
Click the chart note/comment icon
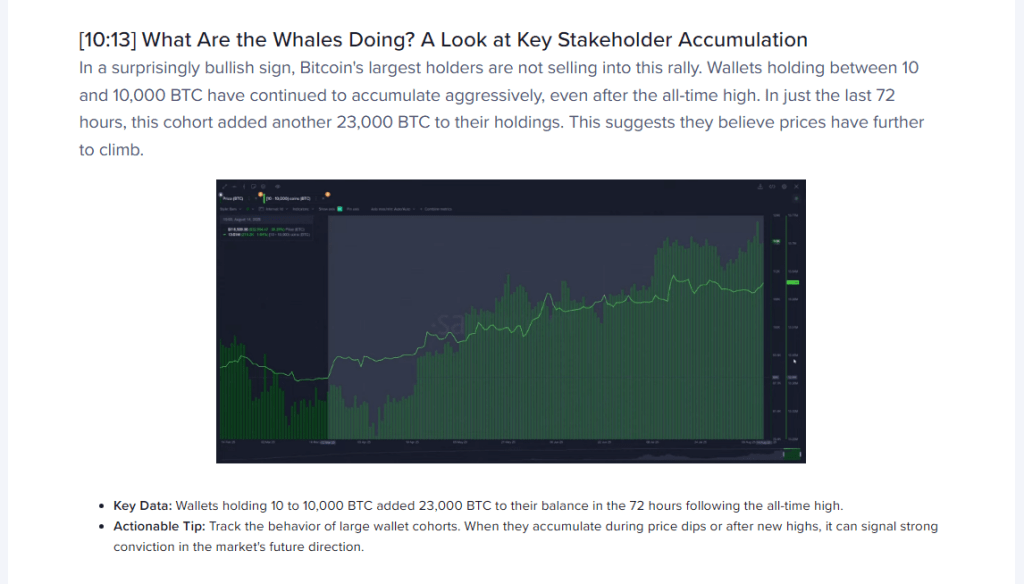pyautogui.click(x=255, y=186)
